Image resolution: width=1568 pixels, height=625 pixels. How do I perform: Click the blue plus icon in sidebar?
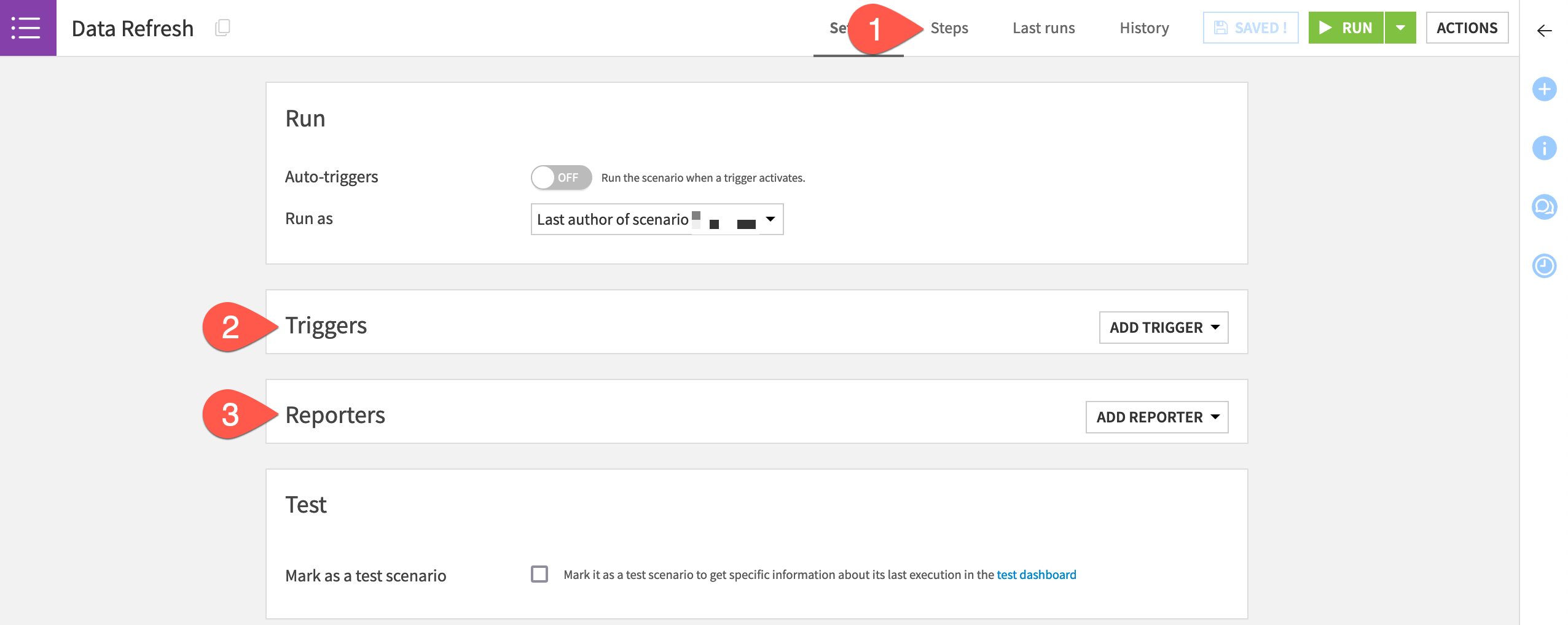click(1543, 89)
